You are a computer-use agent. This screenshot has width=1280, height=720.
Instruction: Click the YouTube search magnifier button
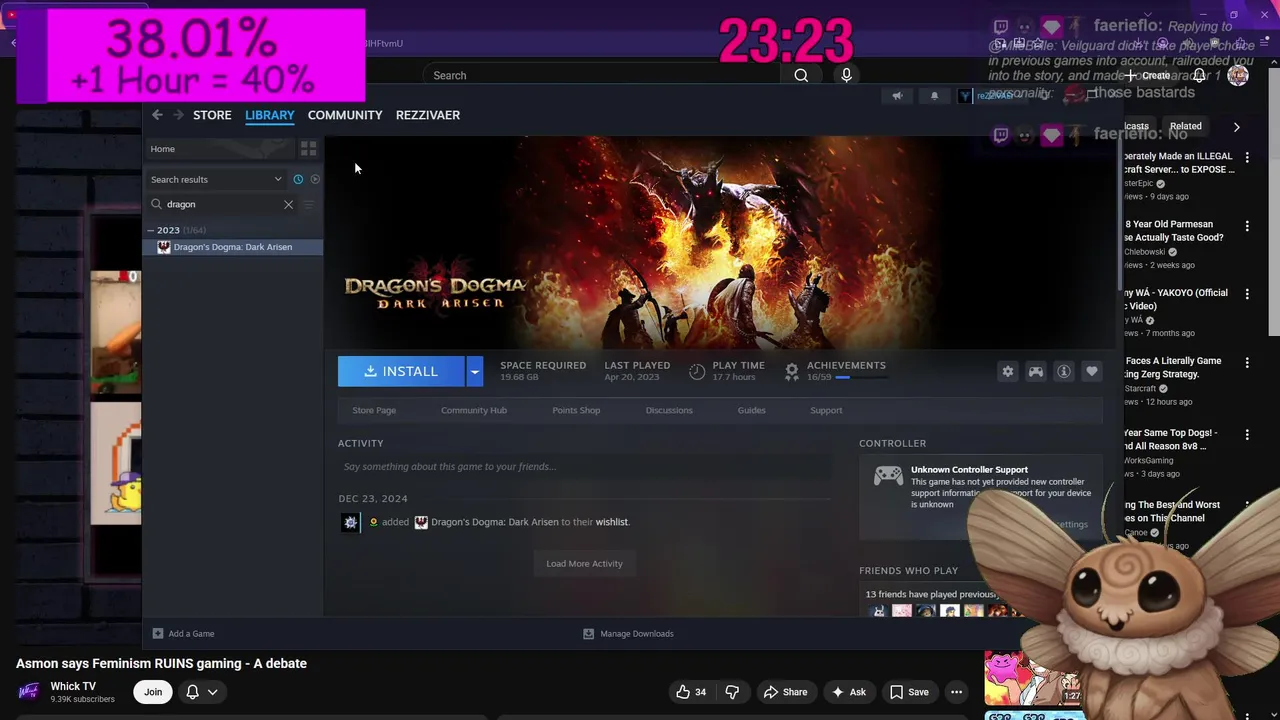[x=801, y=75]
